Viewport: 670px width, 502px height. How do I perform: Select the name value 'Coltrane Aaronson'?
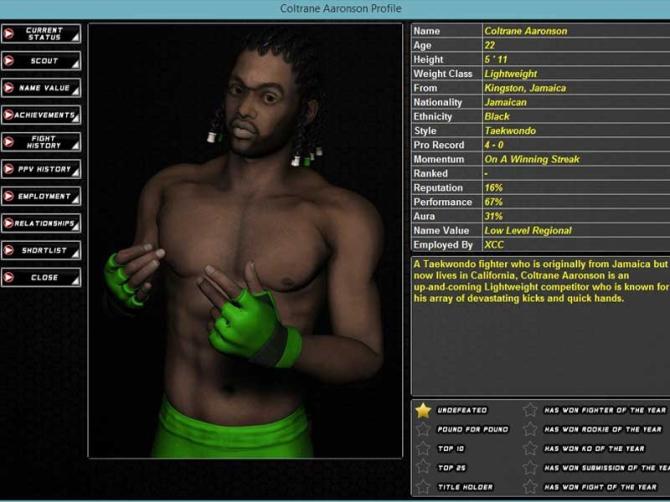[526, 31]
